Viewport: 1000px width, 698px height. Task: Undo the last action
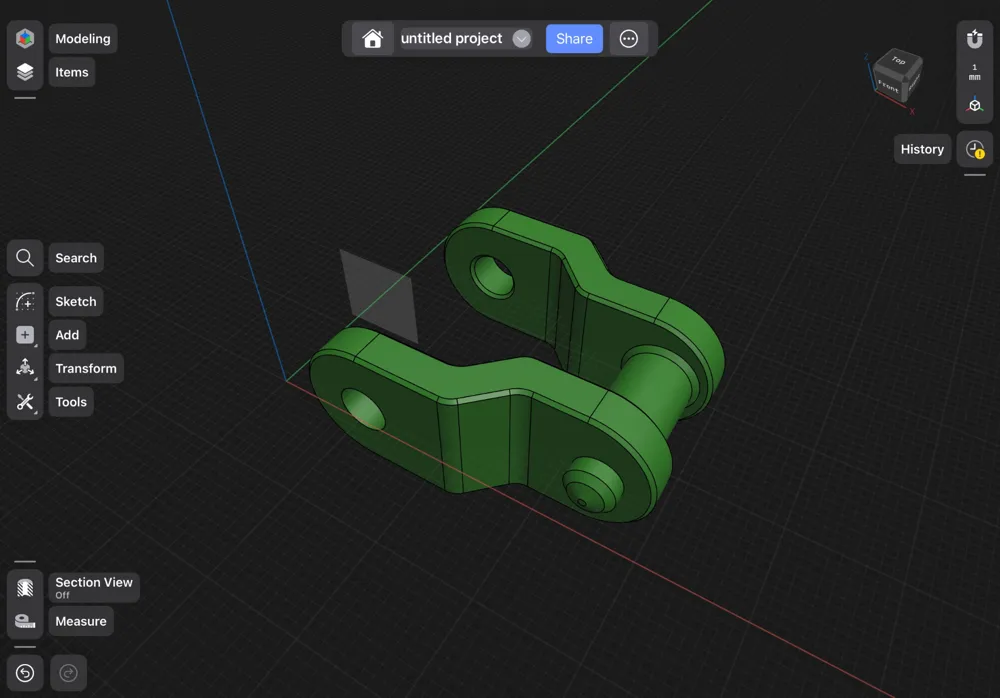click(25, 673)
